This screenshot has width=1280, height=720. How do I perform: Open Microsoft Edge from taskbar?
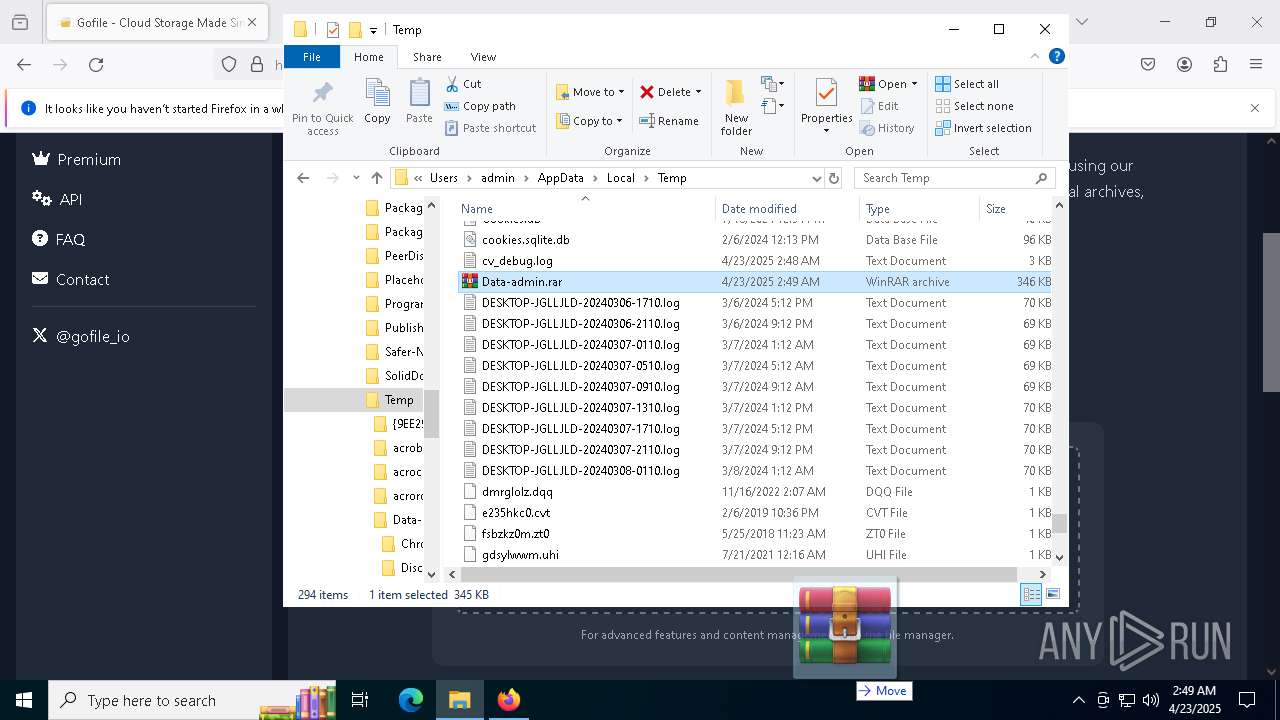[411, 700]
